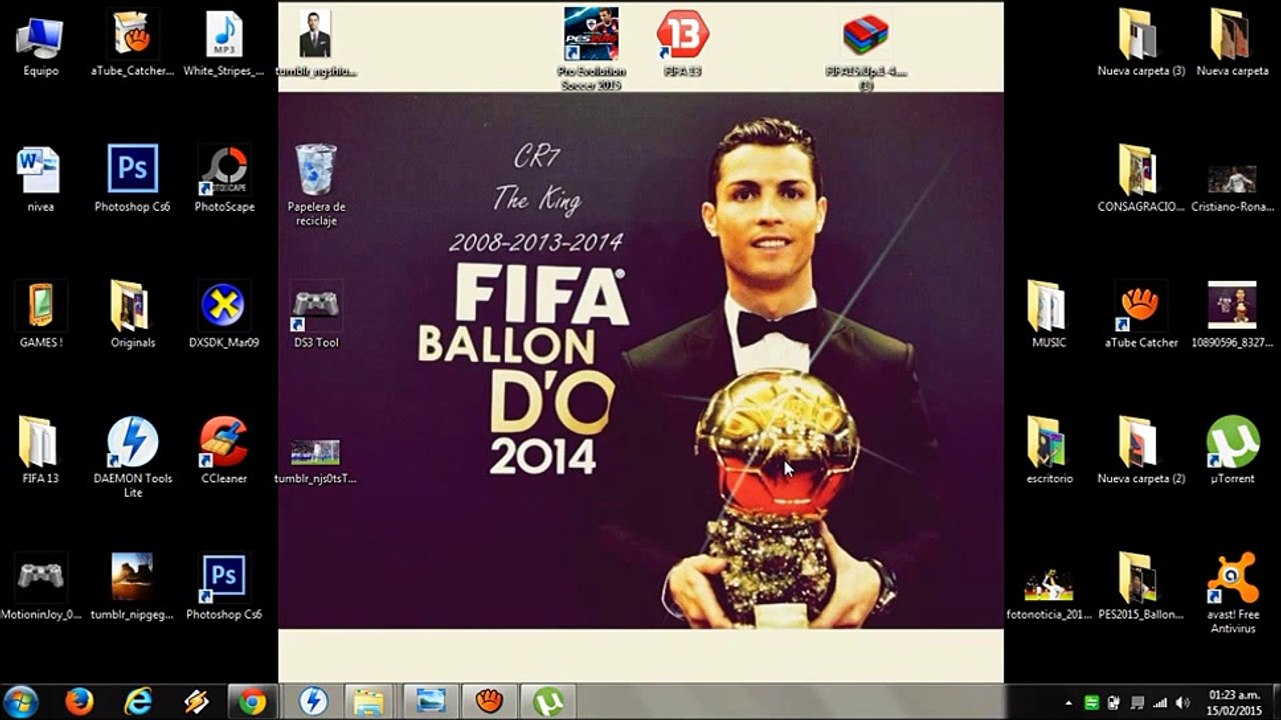
Task: Open Winamp from the taskbar
Action: tap(196, 701)
